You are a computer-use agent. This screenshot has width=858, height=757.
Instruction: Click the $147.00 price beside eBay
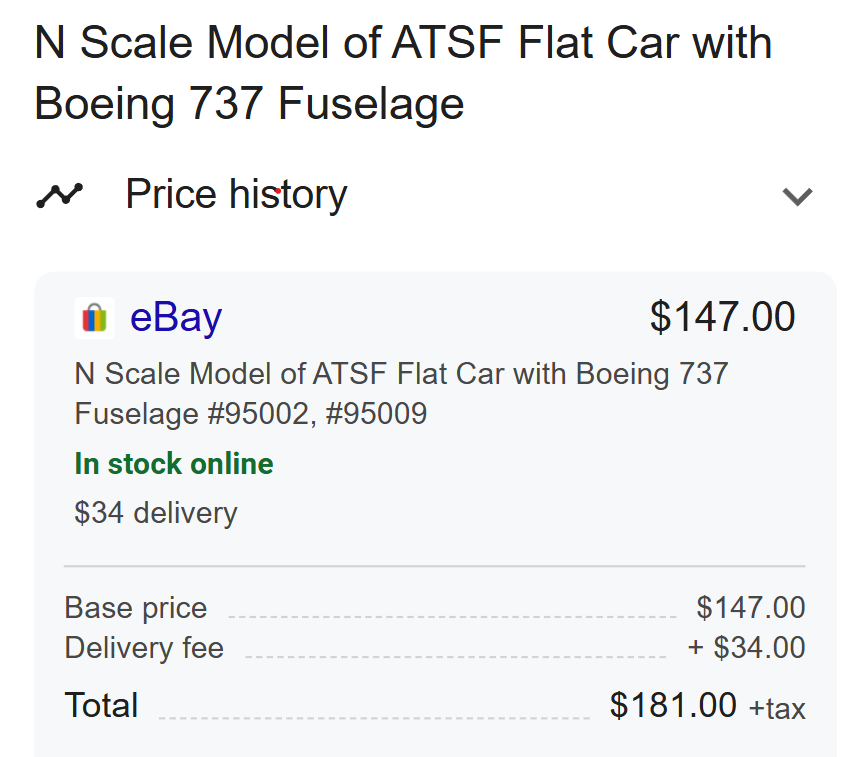722,317
